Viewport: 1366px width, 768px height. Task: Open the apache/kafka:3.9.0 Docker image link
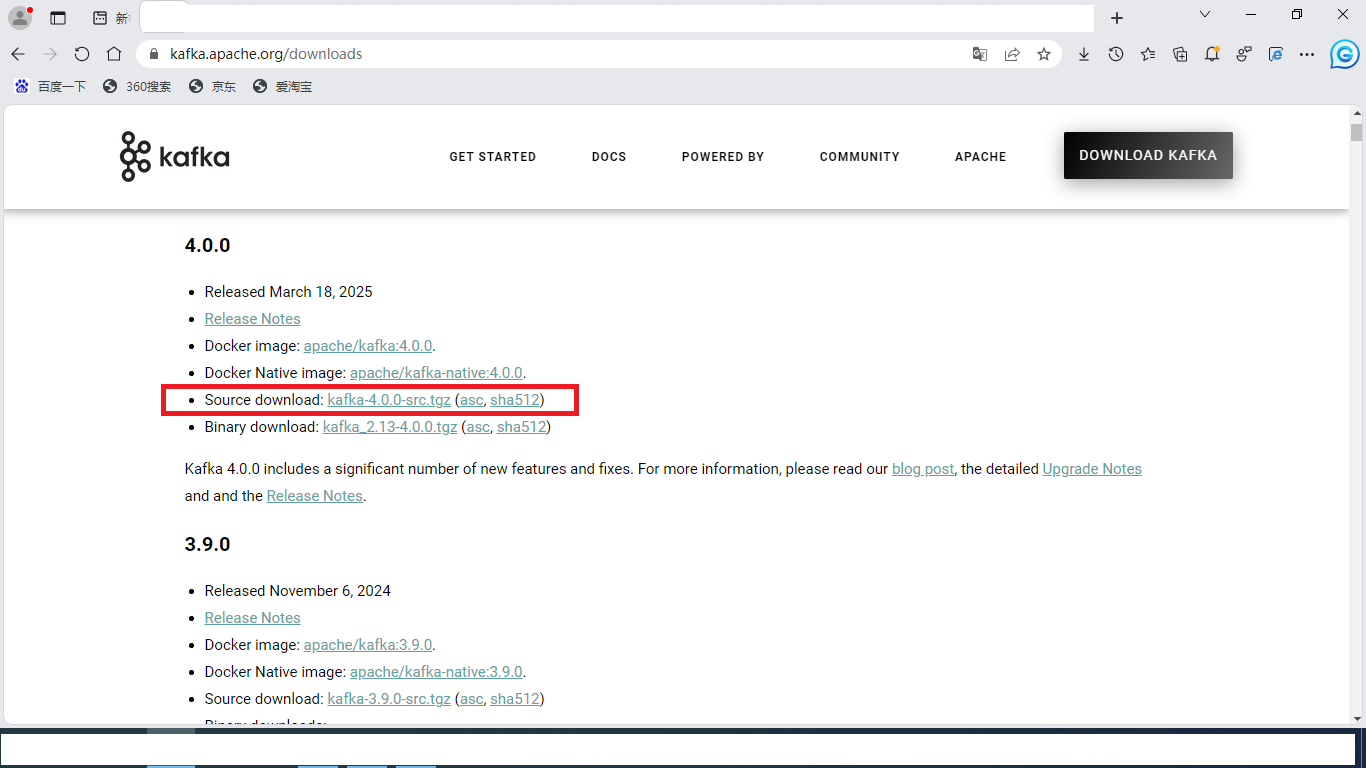[368, 645]
